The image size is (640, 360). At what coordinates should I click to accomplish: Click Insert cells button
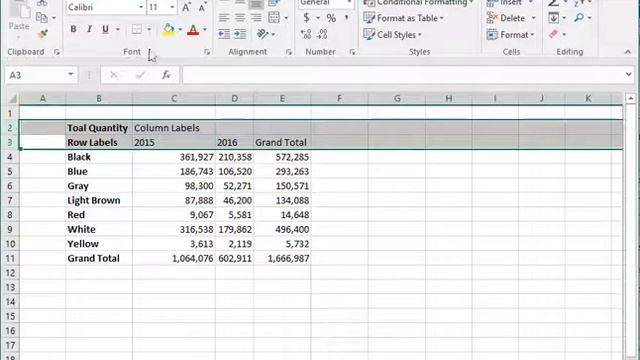[x=504, y=3]
